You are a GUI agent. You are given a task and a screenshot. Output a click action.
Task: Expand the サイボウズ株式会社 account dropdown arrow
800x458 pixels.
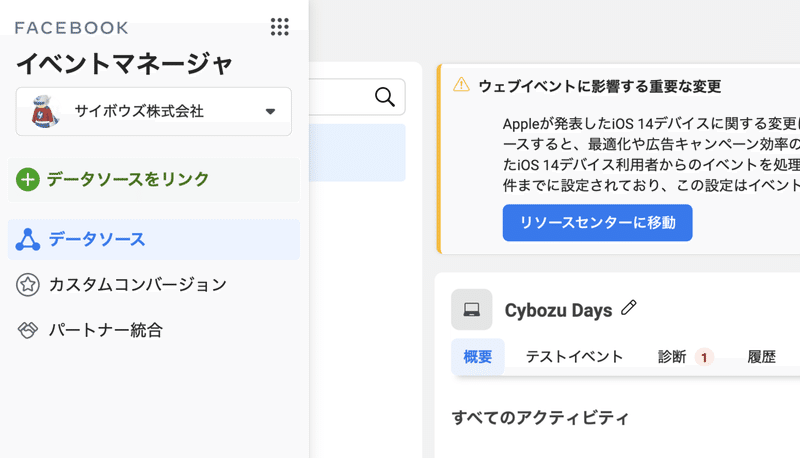click(x=270, y=111)
